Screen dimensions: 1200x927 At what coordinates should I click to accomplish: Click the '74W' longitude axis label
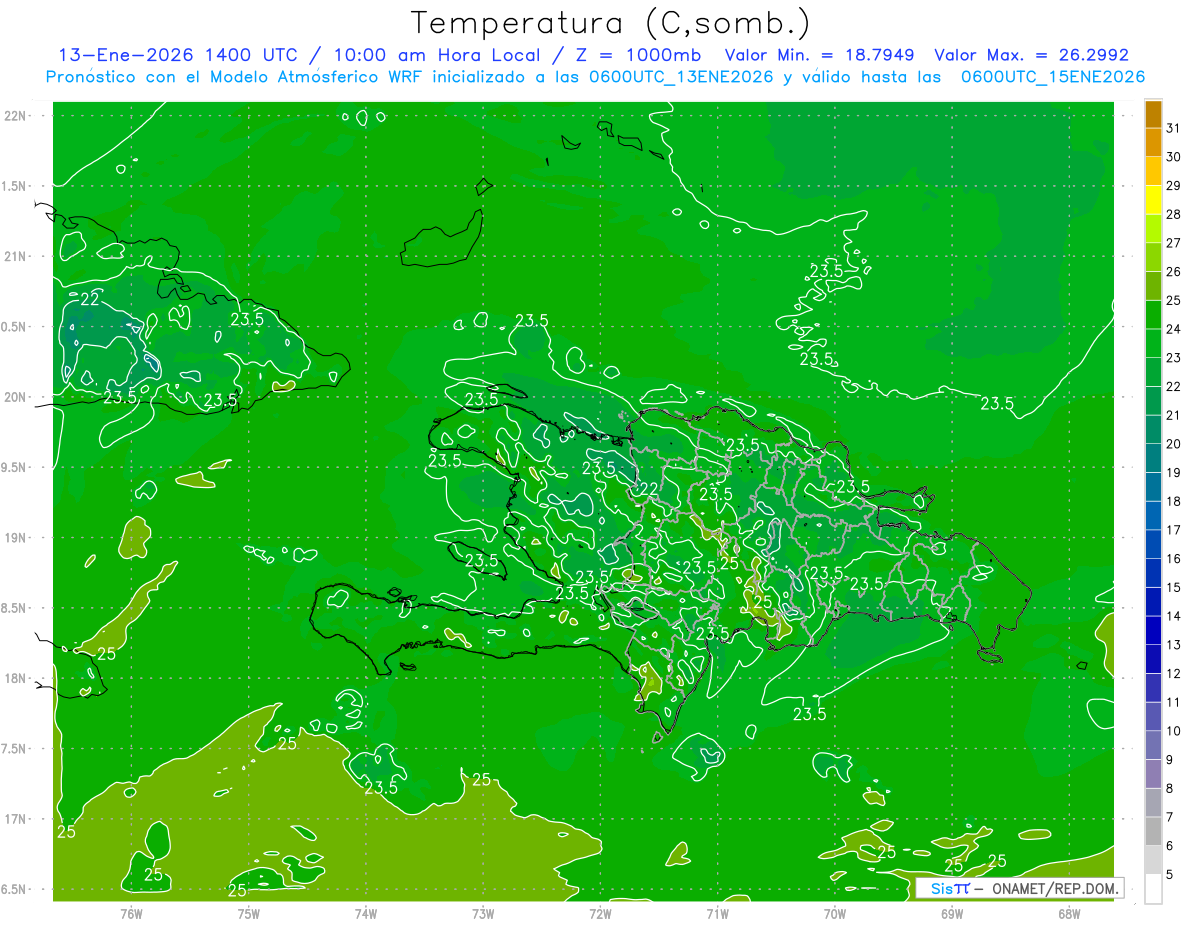click(x=366, y=914)
